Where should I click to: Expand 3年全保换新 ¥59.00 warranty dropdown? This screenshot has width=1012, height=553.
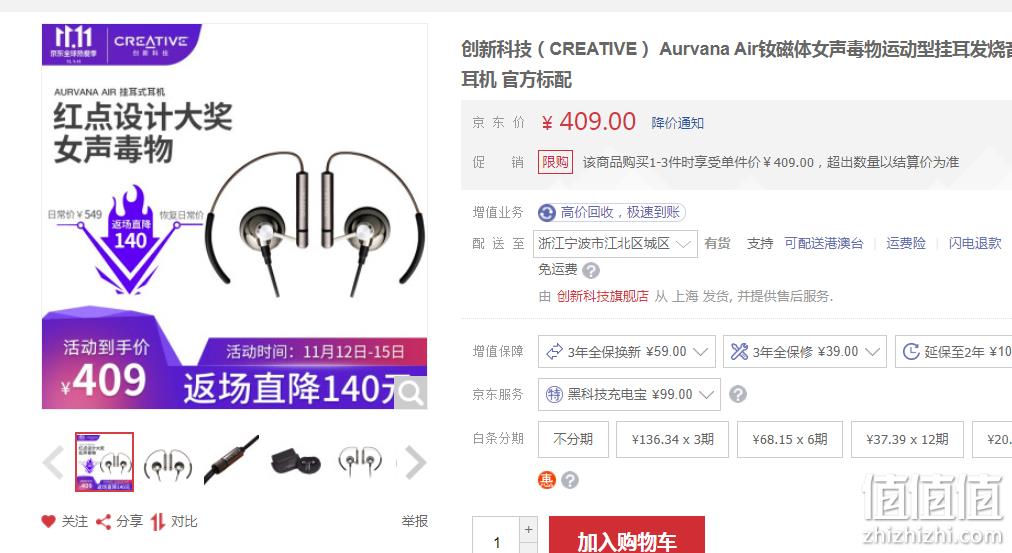[627, 352]
